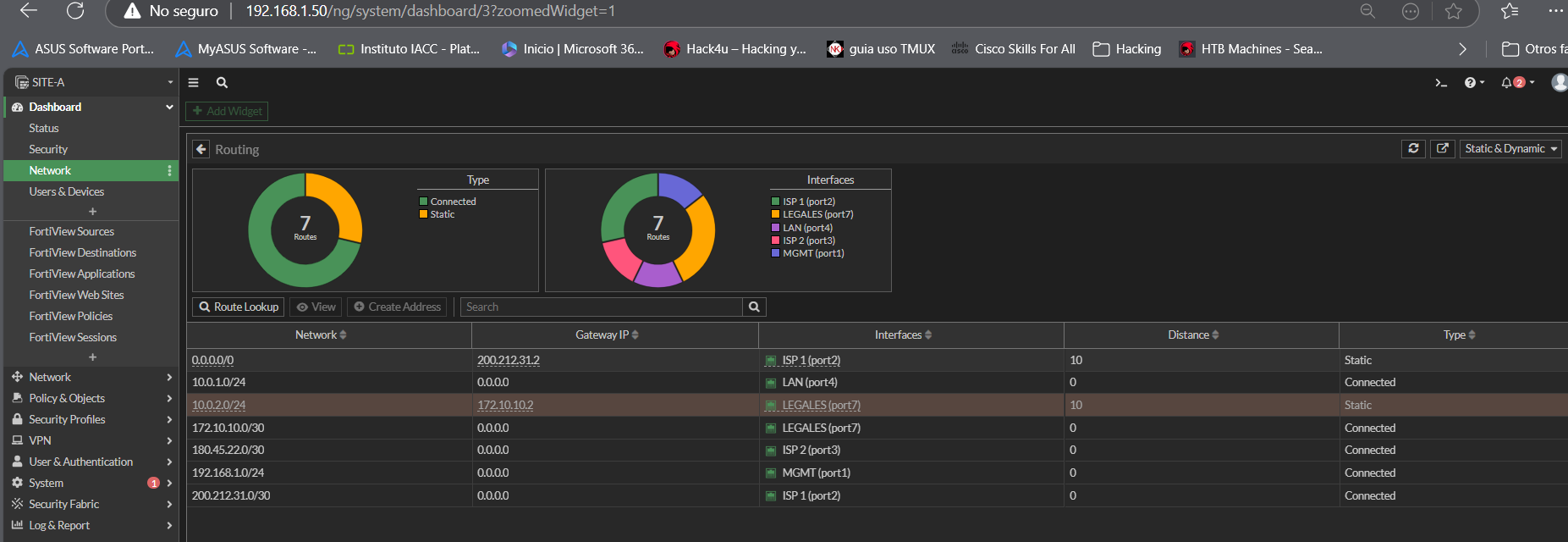Screen dimensions: 1568x542
Task: Click the notifications bell icon
Action: [1507, 83]
